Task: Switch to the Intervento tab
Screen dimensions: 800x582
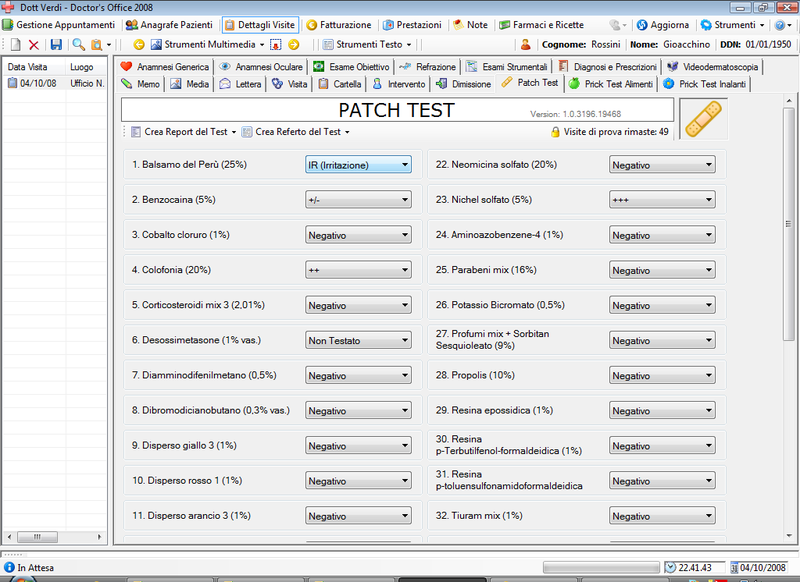Action: [399, 84]
